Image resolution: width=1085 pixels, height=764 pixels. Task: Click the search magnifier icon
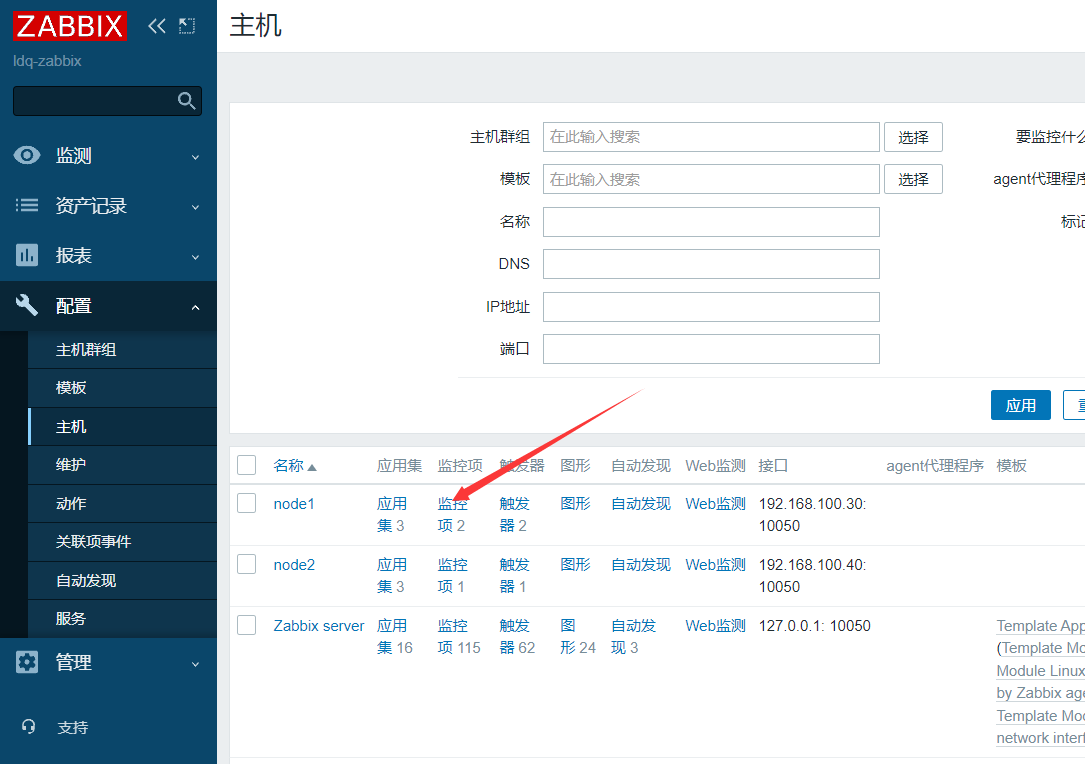[186, 101]
